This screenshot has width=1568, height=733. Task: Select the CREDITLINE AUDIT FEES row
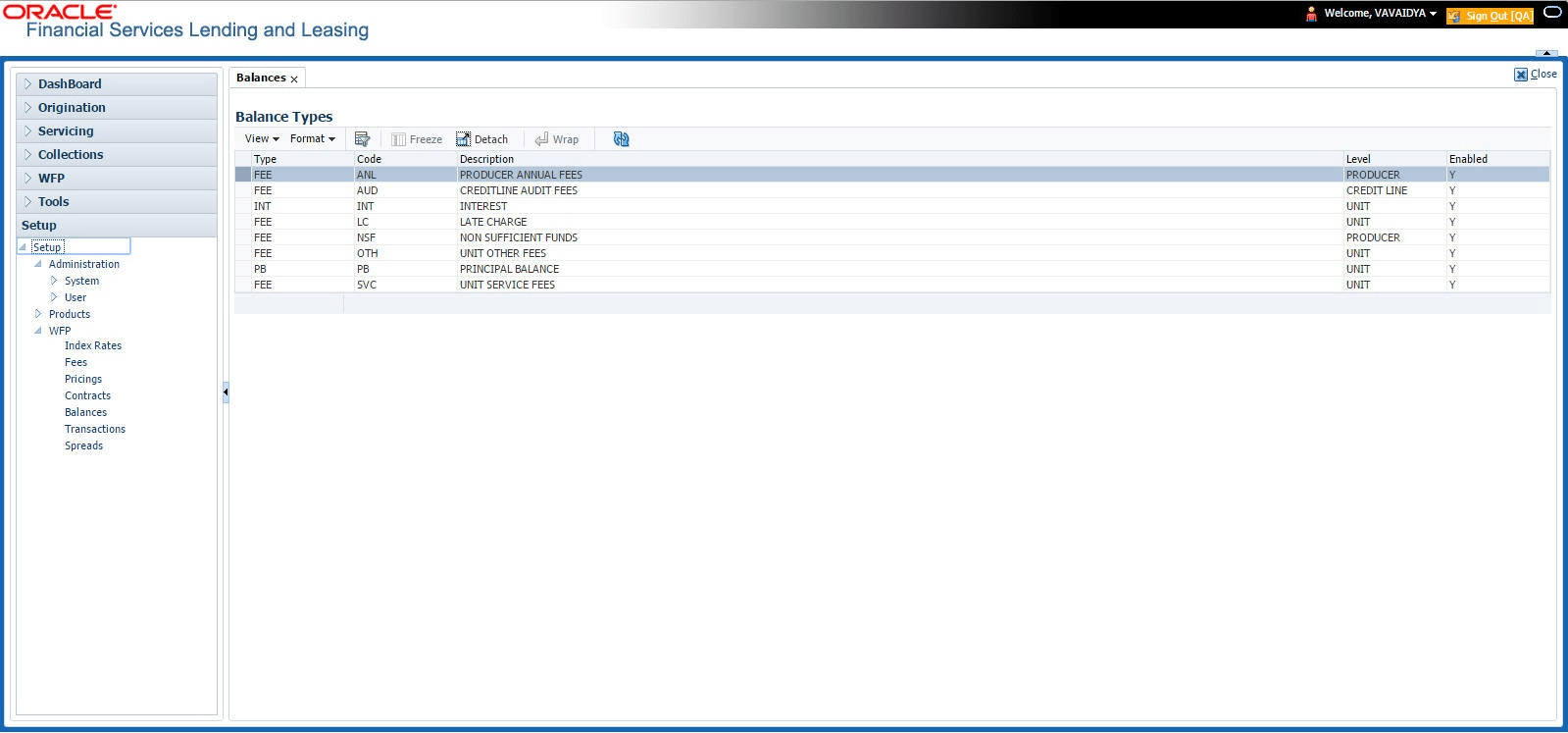[x=892, y=190]
